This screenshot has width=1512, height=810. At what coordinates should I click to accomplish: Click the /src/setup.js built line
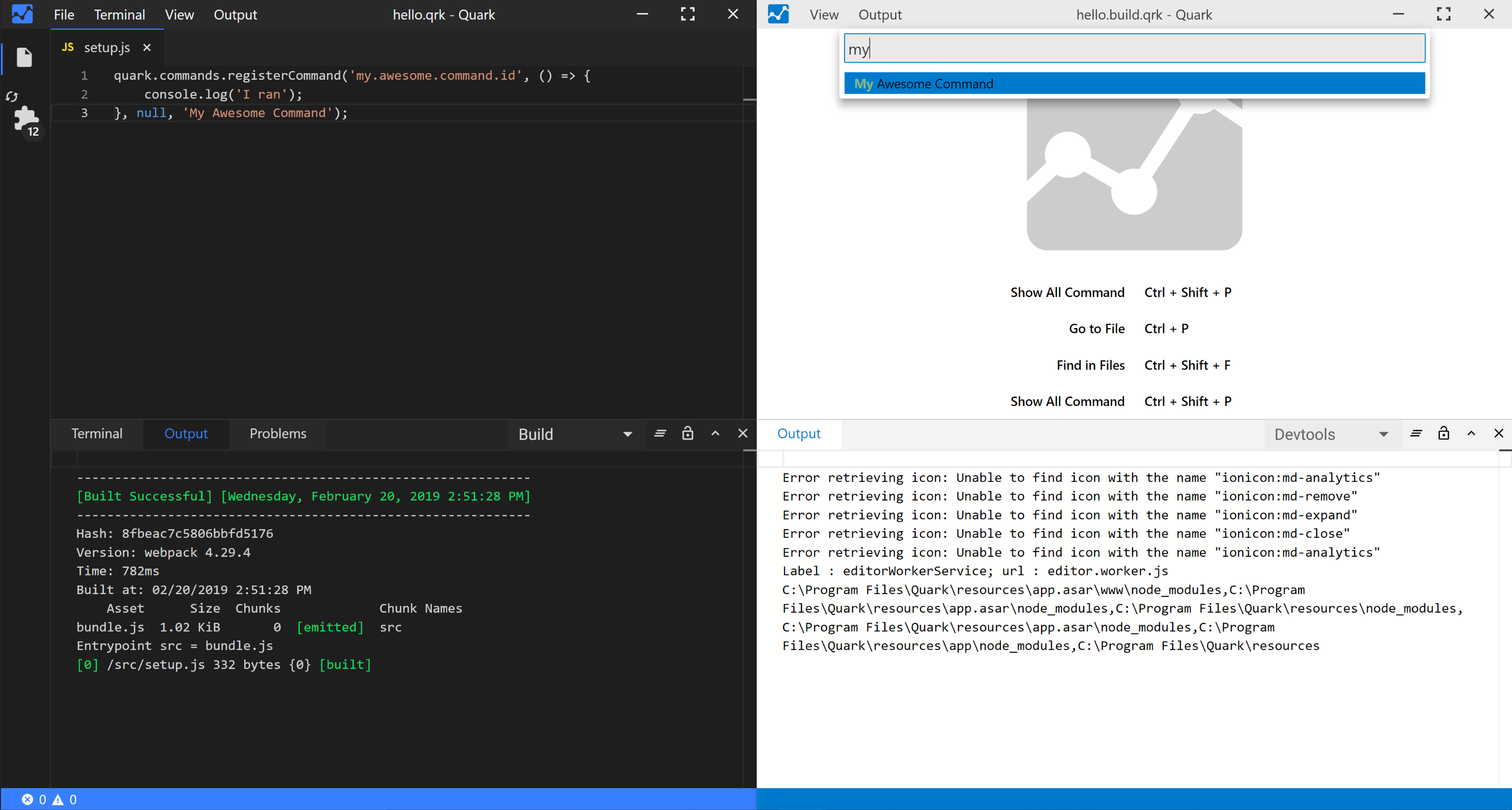point(224,664)
